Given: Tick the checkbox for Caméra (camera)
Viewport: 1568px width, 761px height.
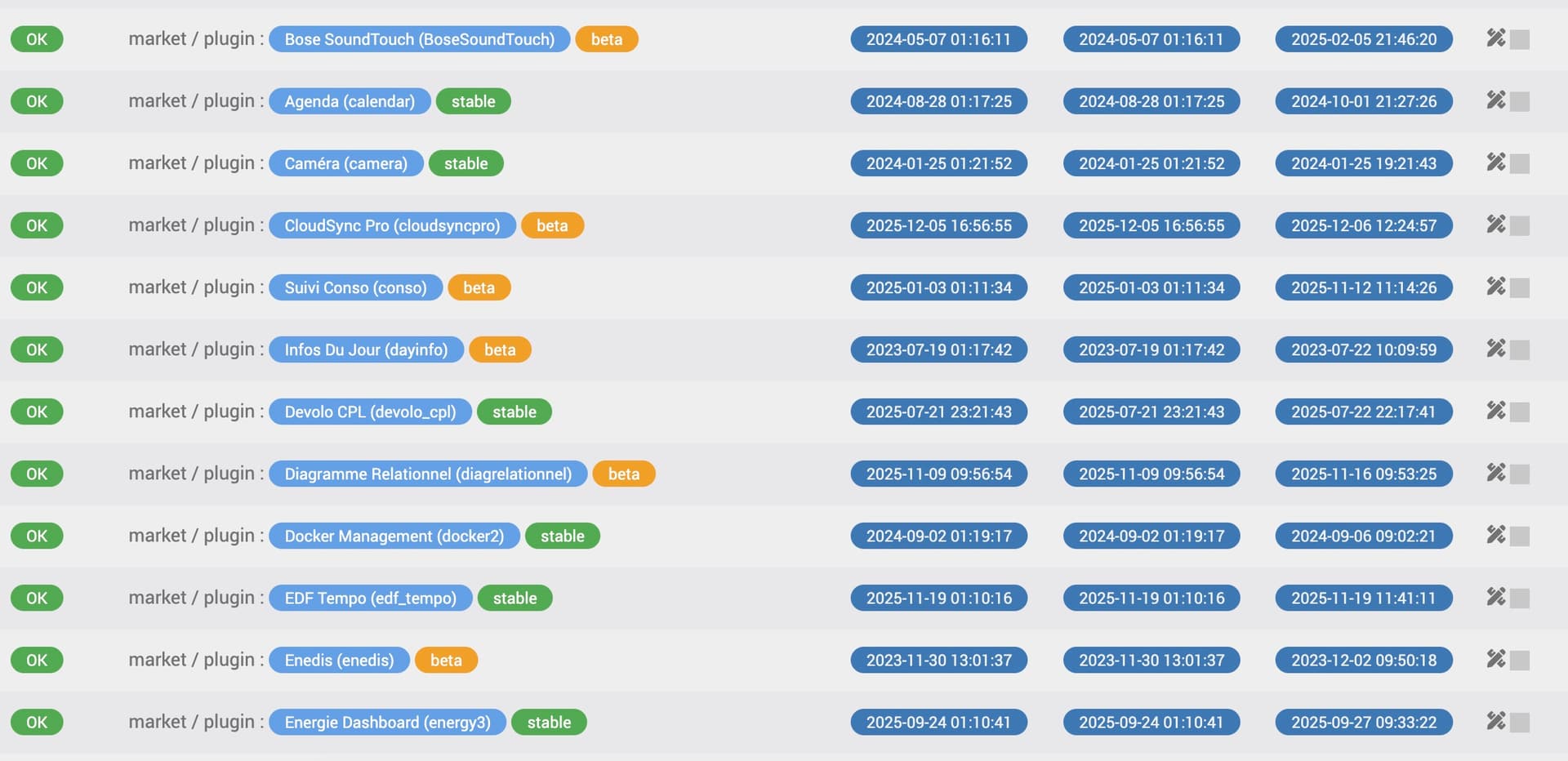Looking at the screenshot, I should pyautogui.click(x=1520, y=164).
